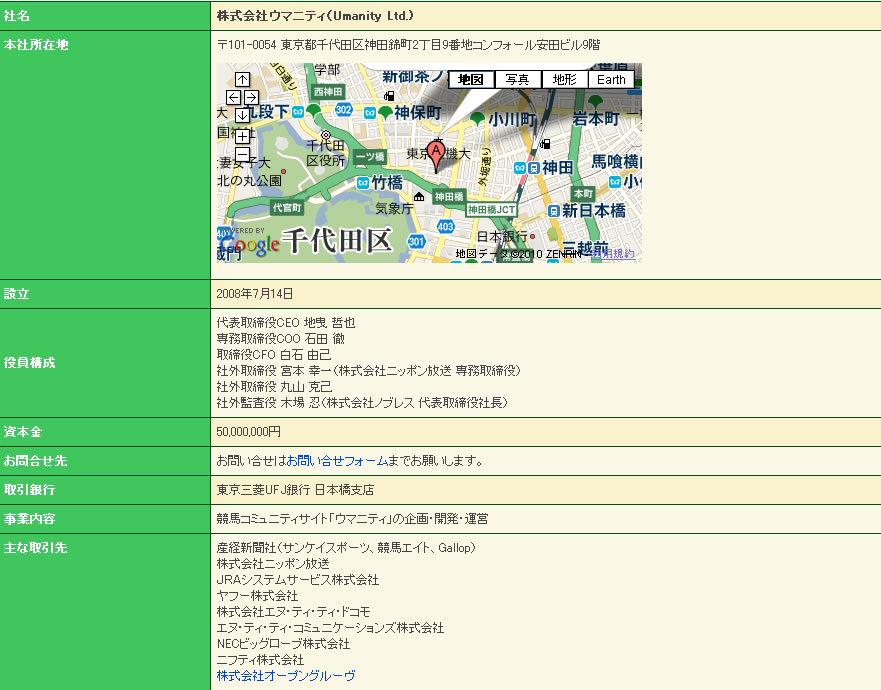Zoom out on map with minus button
881x690 pixels.
coord(242,154)
